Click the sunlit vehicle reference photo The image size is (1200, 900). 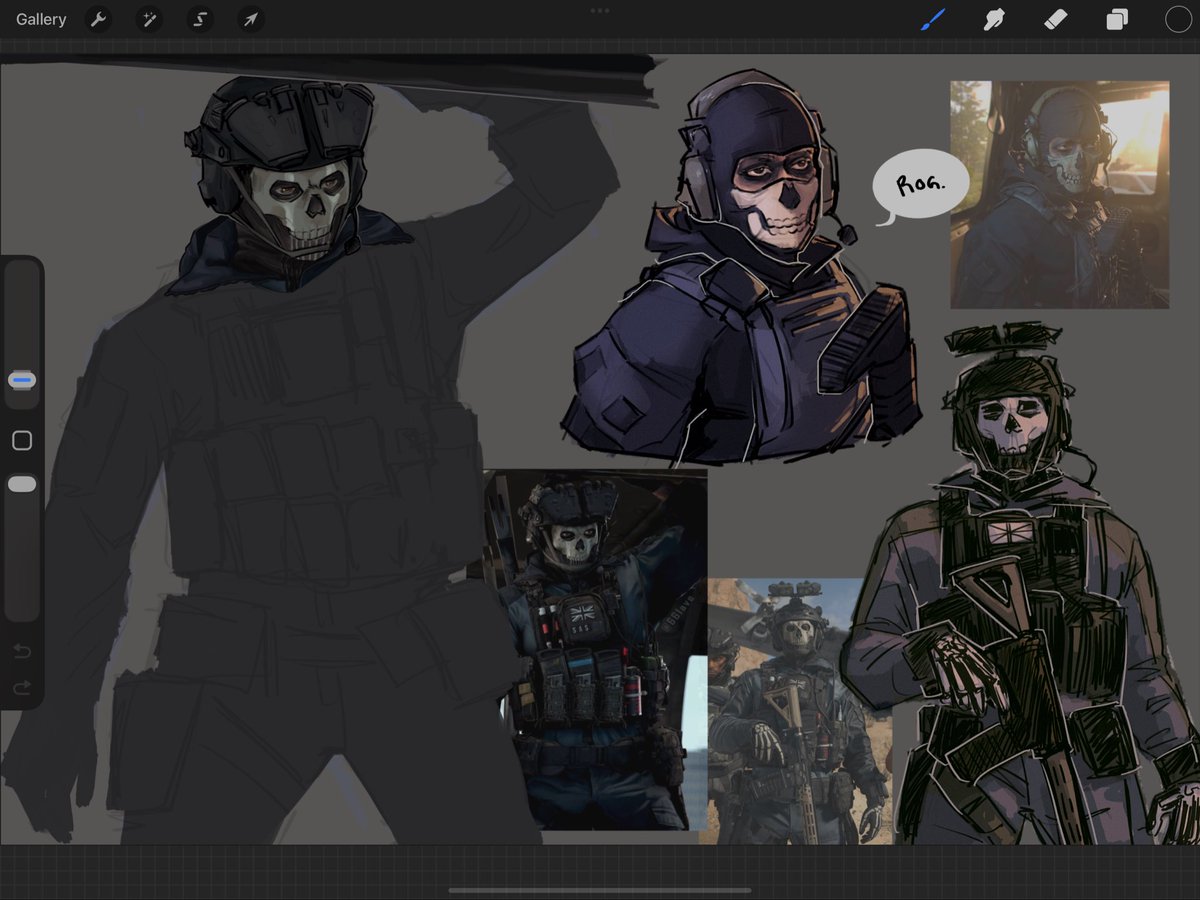click(1059, 195)
